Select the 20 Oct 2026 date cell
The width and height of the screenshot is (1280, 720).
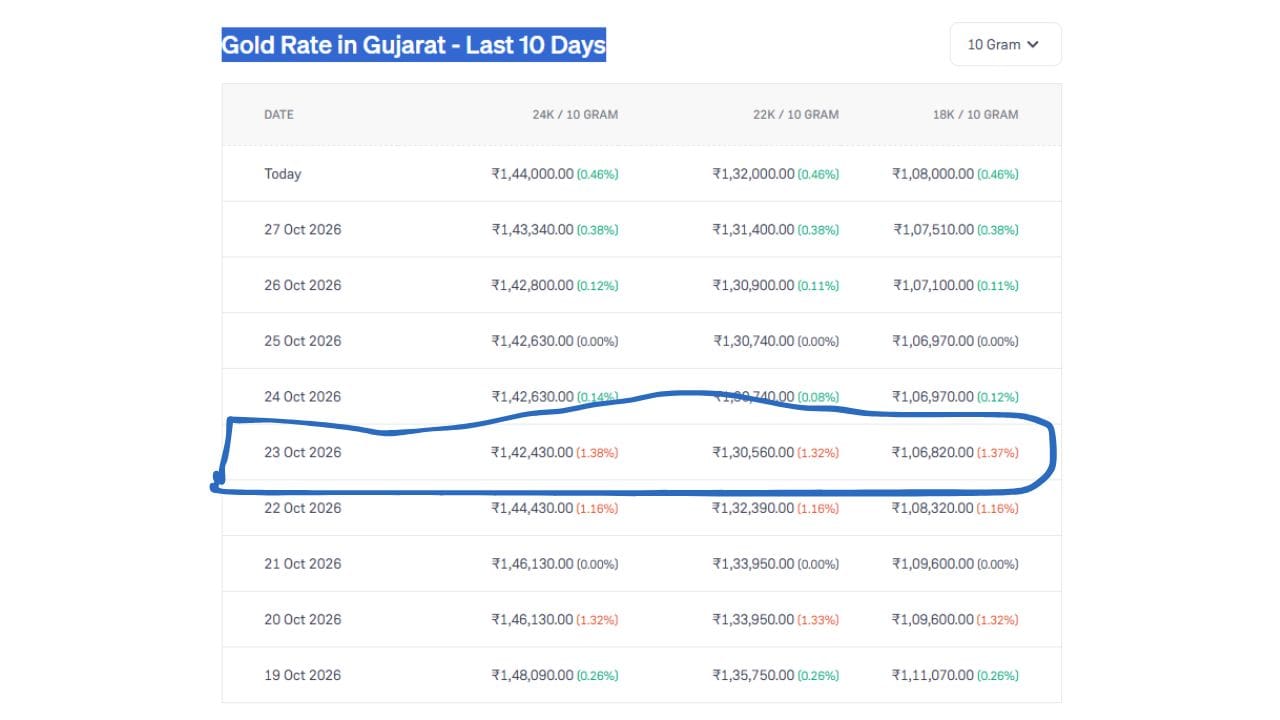coord(303,619)
